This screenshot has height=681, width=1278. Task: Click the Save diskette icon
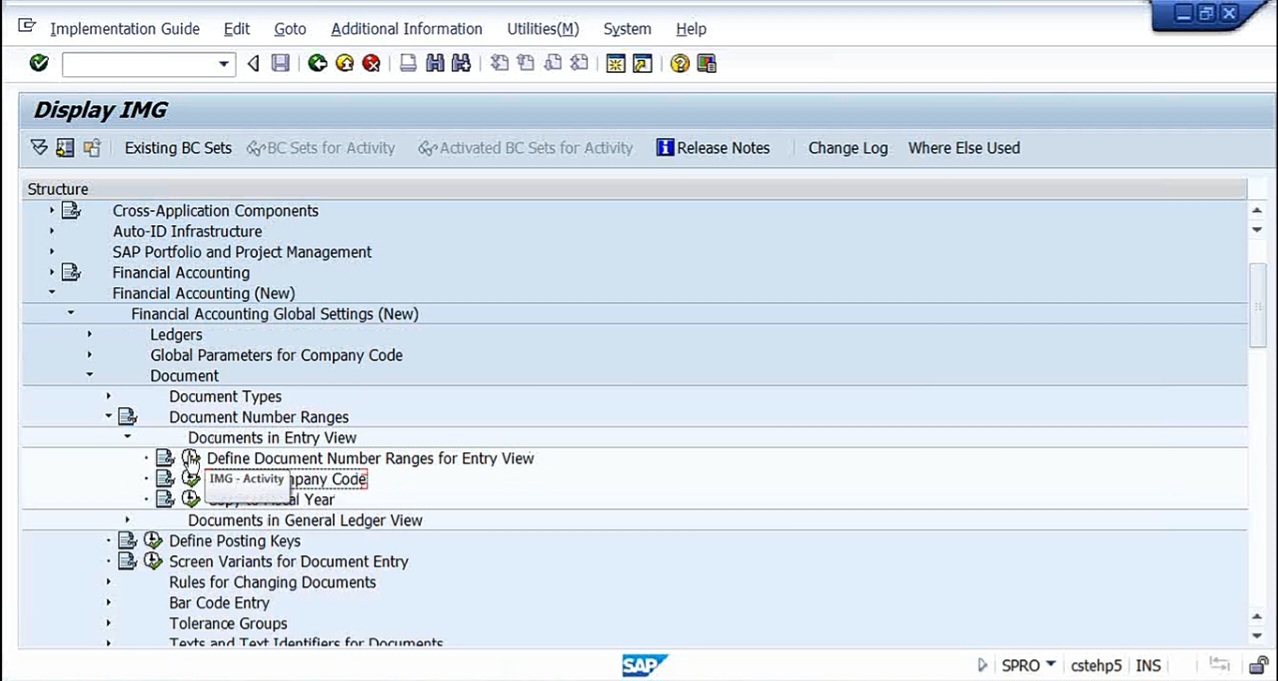click(281, 64)
